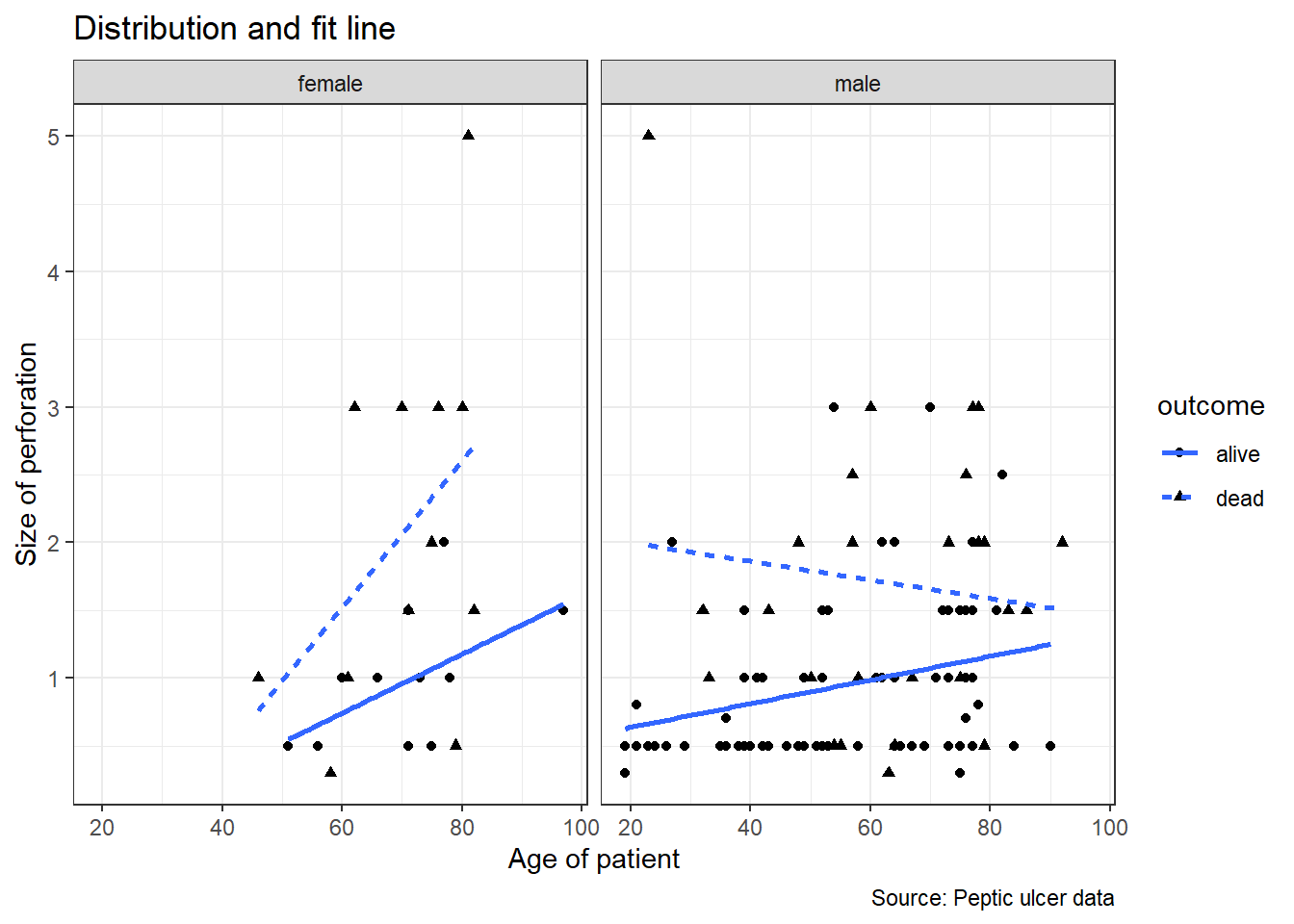Viewport: 1294px width, 924px height.
Task: Select the male facet strip header
Action: pos(857,84)
